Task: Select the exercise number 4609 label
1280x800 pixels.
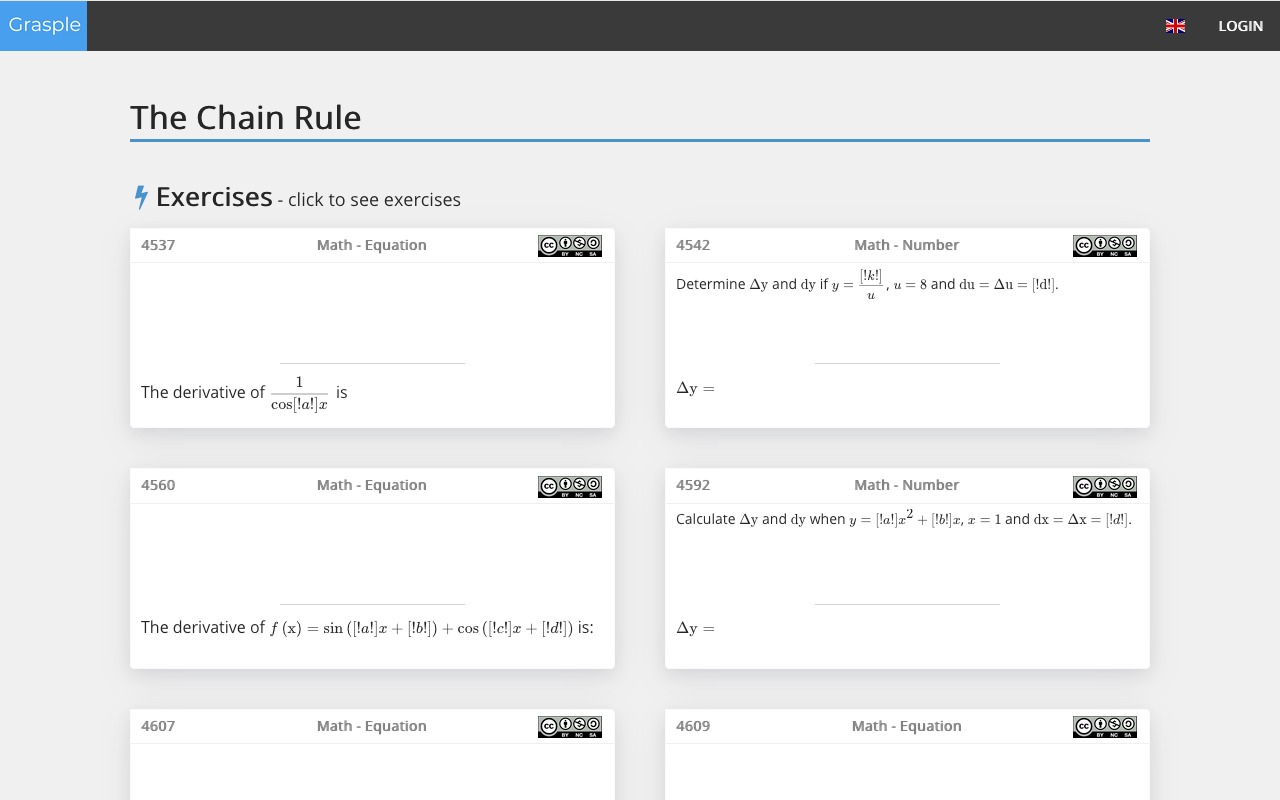Action: coord(693,726)
